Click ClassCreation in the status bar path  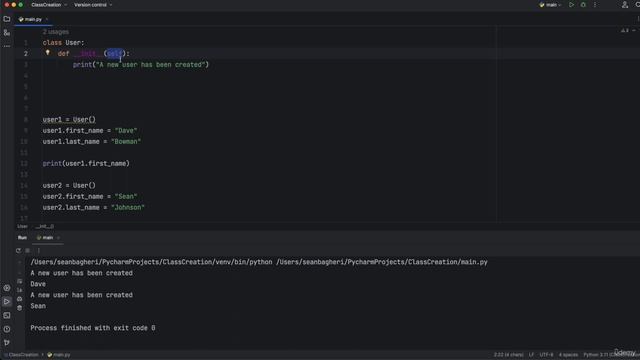(x=23, y=355)
